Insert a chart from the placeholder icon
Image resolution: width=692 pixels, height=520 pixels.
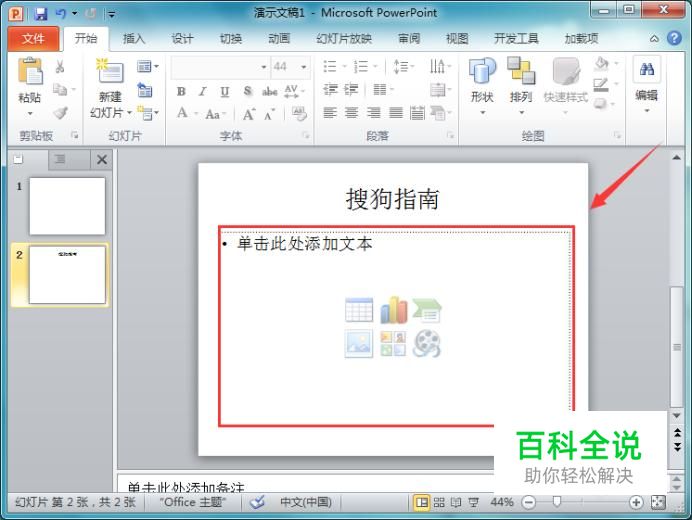point(394,310)
